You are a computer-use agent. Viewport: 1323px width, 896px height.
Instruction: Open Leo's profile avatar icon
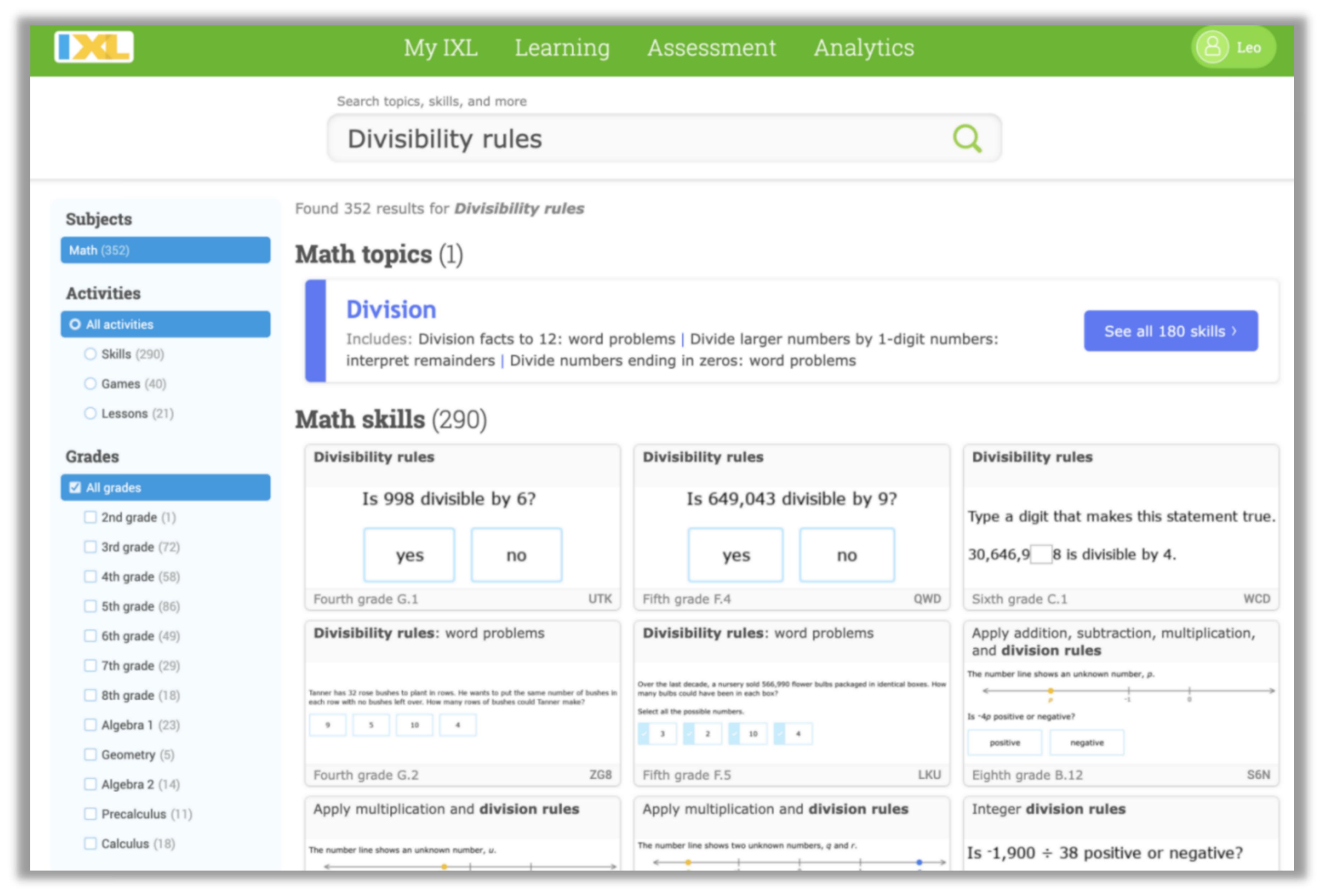[x=1212, y=47]
